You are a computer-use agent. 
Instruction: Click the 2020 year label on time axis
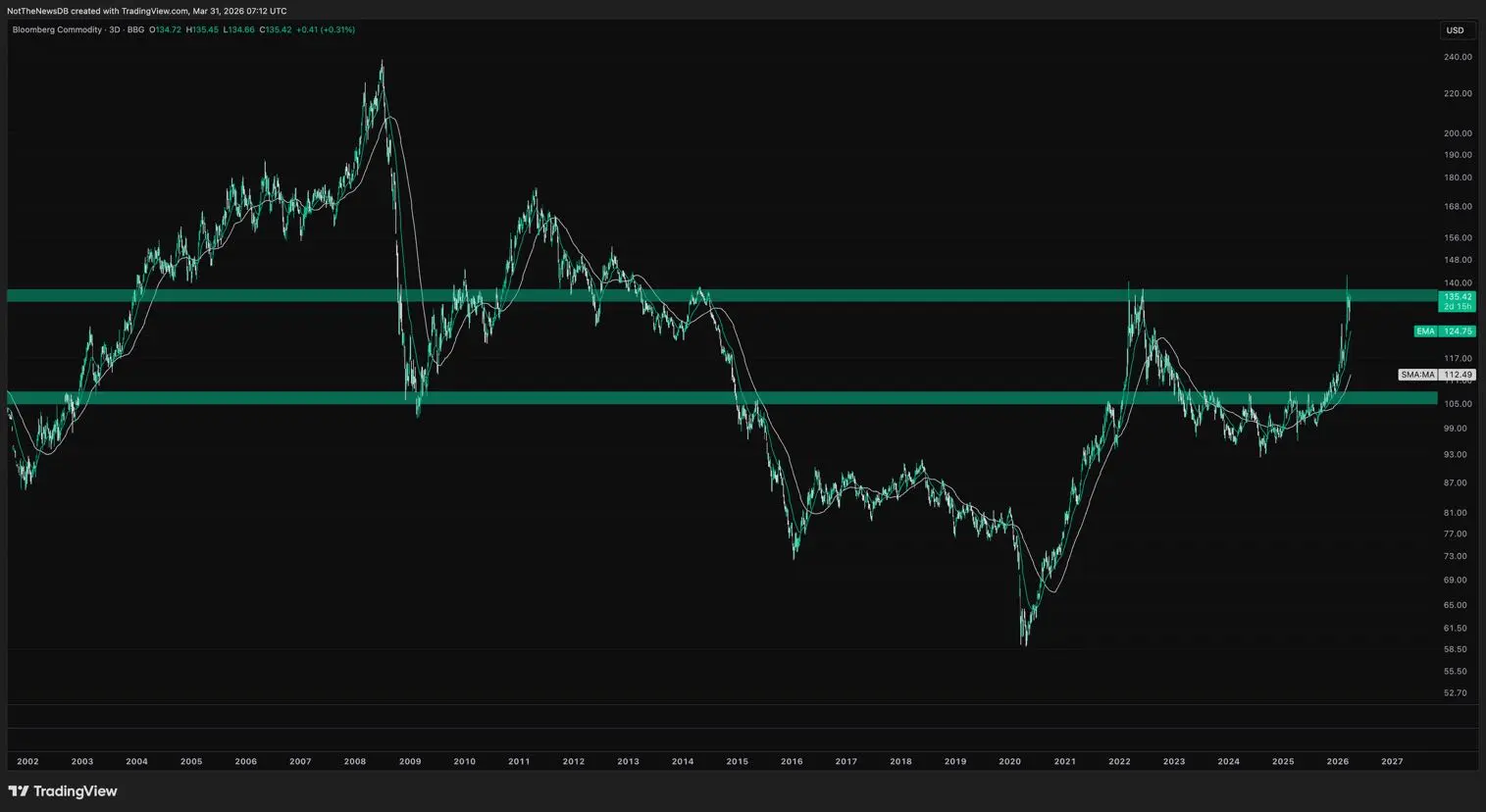1010,762
